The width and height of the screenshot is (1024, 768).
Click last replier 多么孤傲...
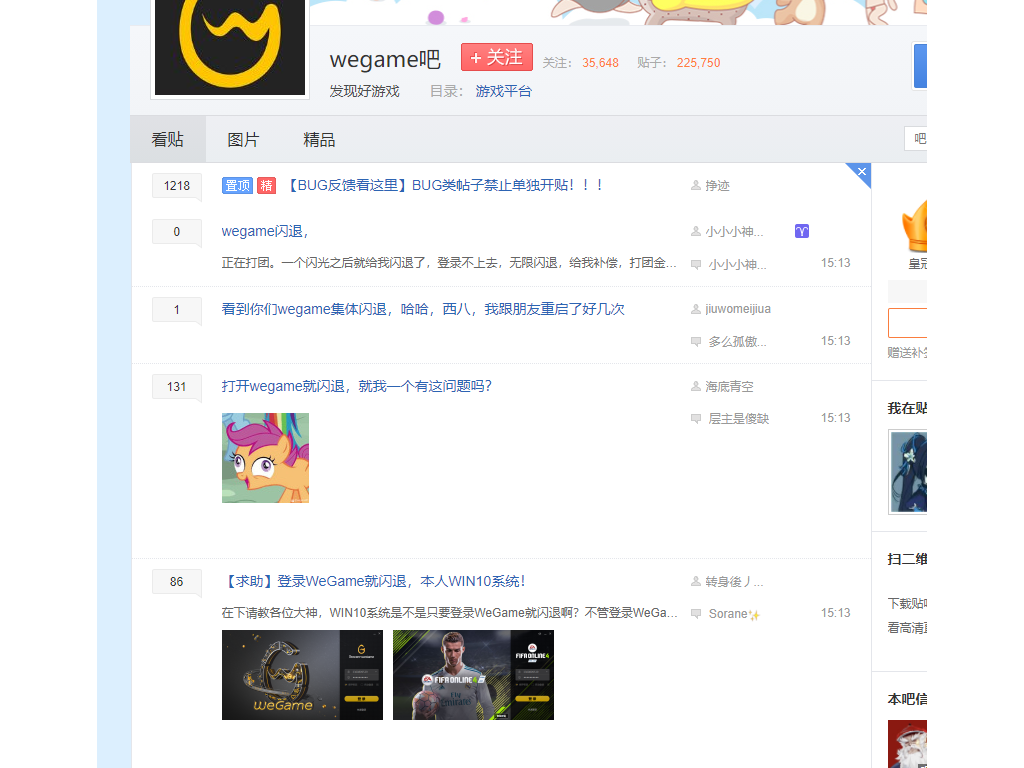tap(737, 342)
